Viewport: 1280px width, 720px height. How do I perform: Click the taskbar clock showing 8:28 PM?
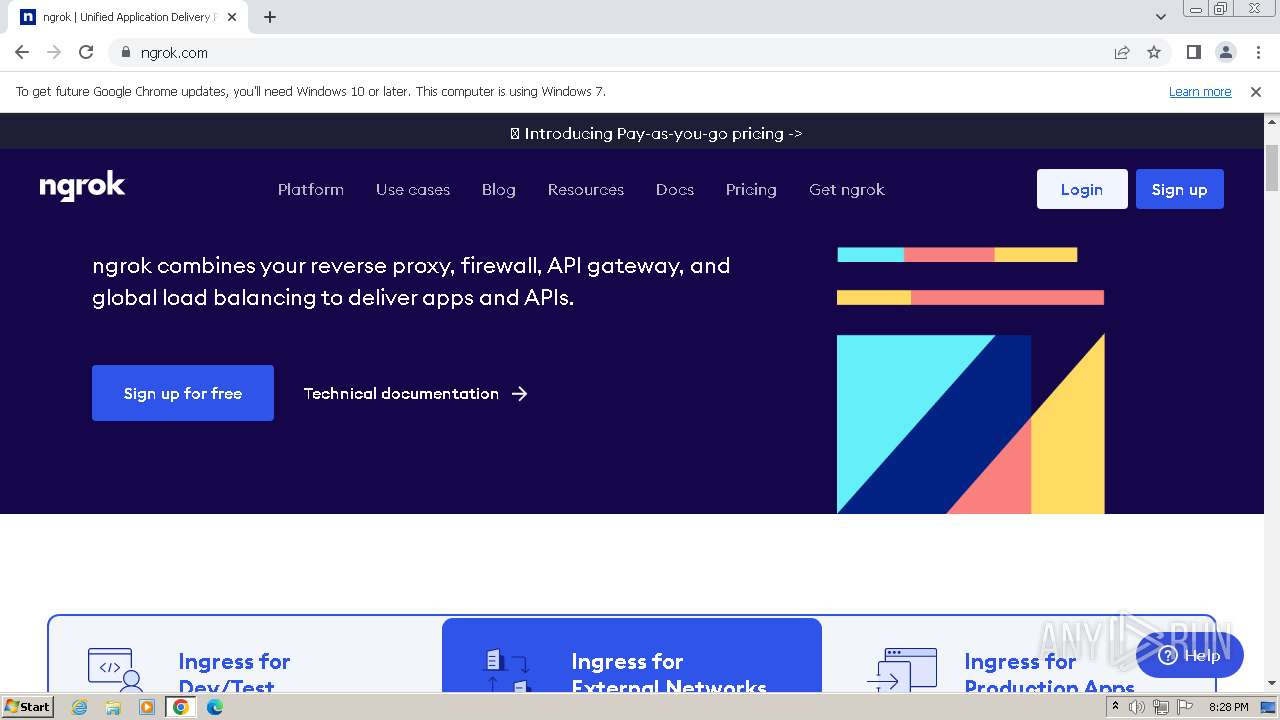[1228, 707]
